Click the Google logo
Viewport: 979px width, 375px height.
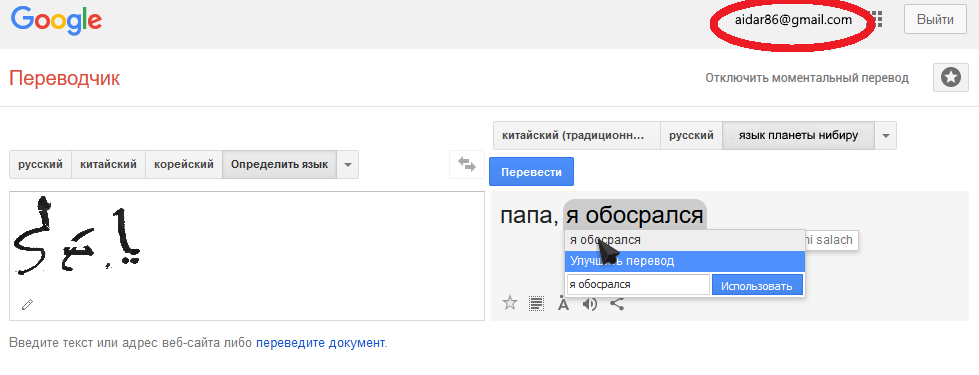(56, 20)
